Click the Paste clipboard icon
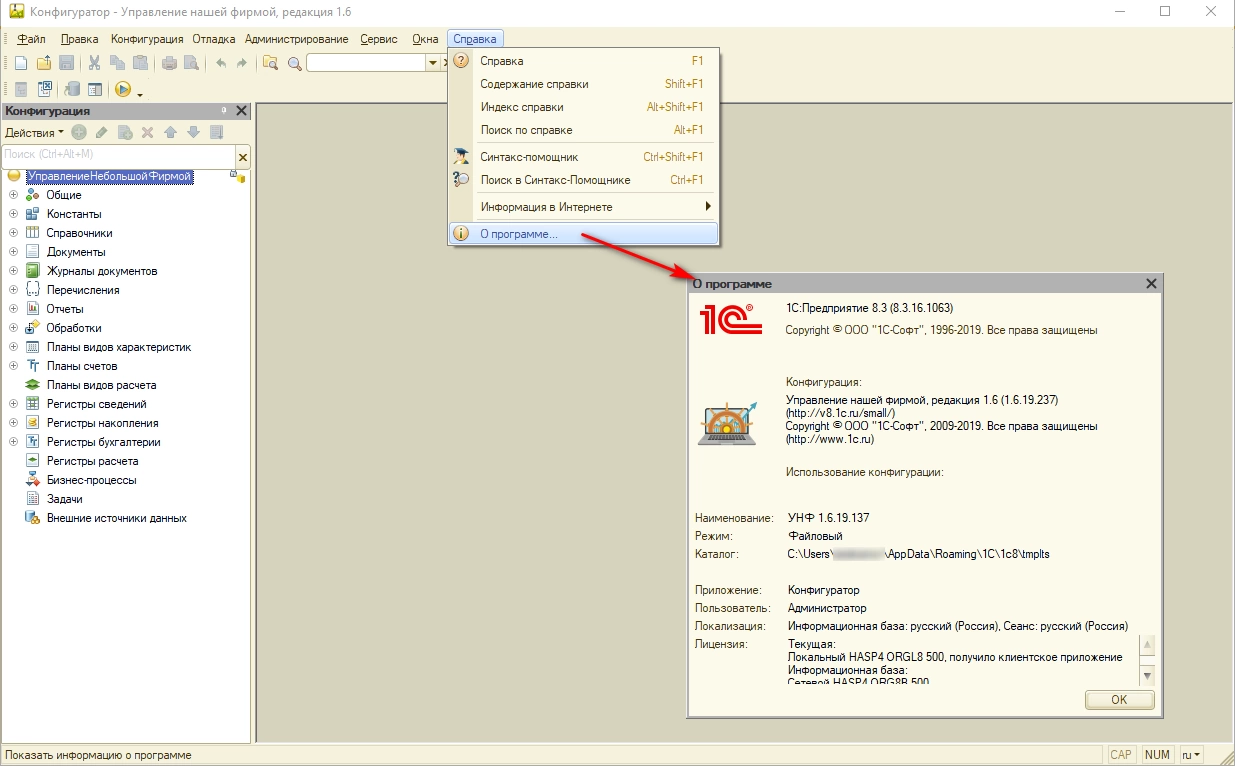This screenshot has width=1235, height=766. coord(141,63)
